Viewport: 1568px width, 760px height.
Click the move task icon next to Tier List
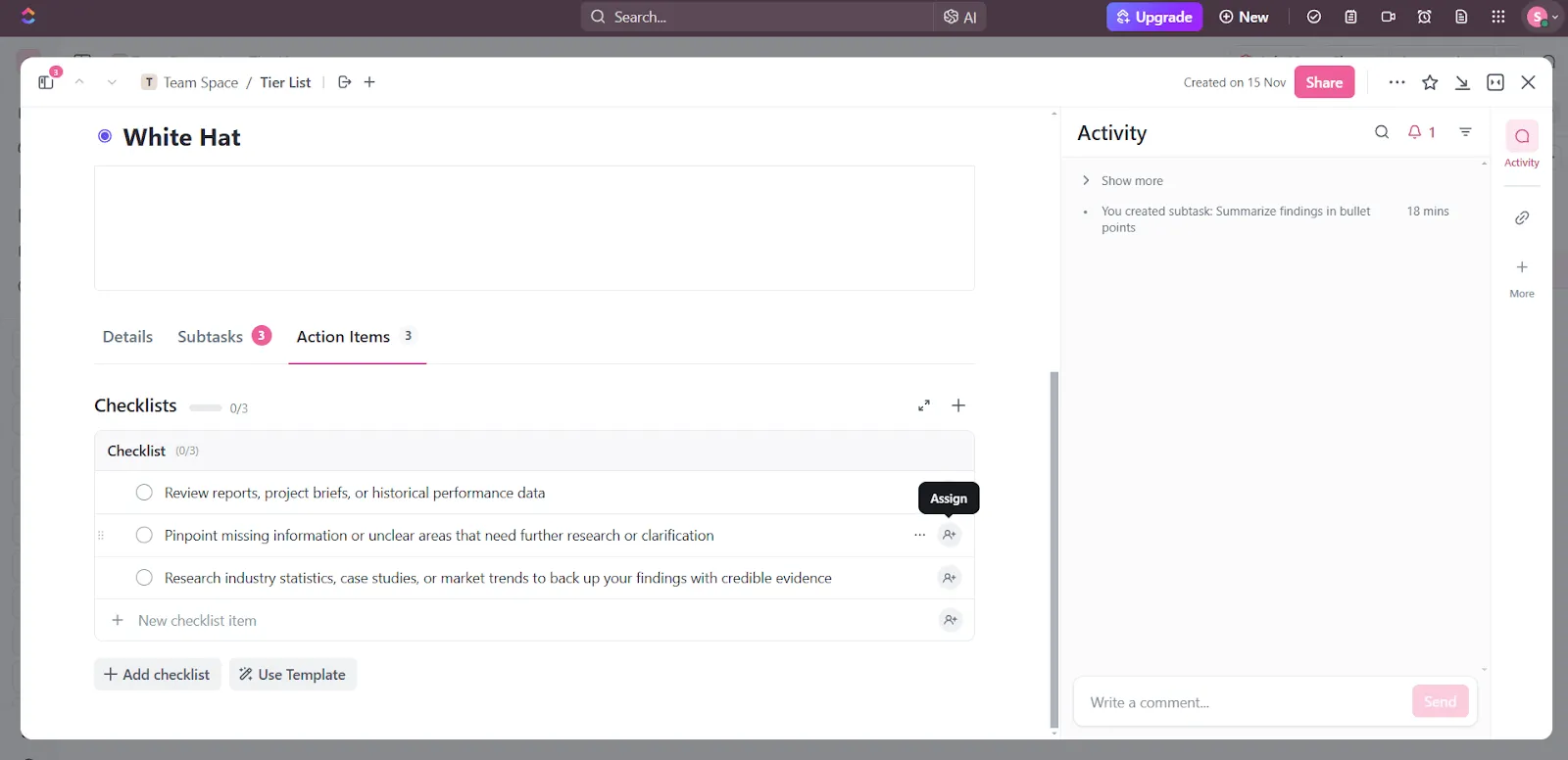pos(344,82)
